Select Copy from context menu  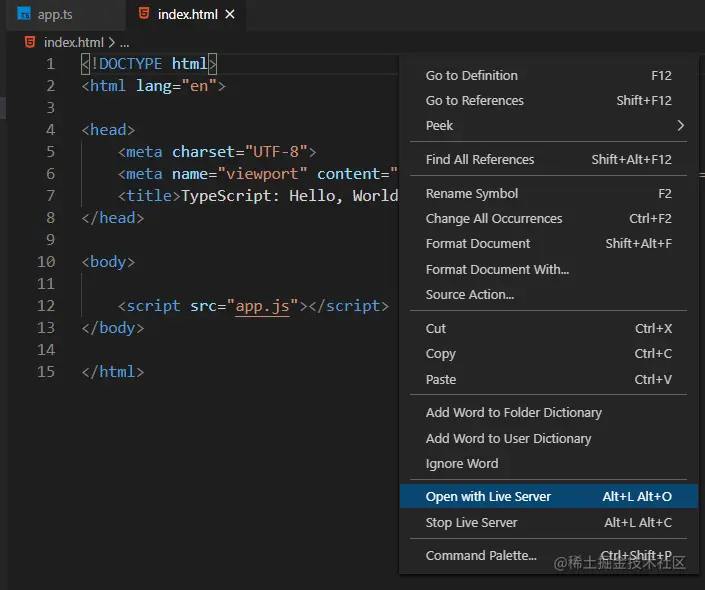549,354
